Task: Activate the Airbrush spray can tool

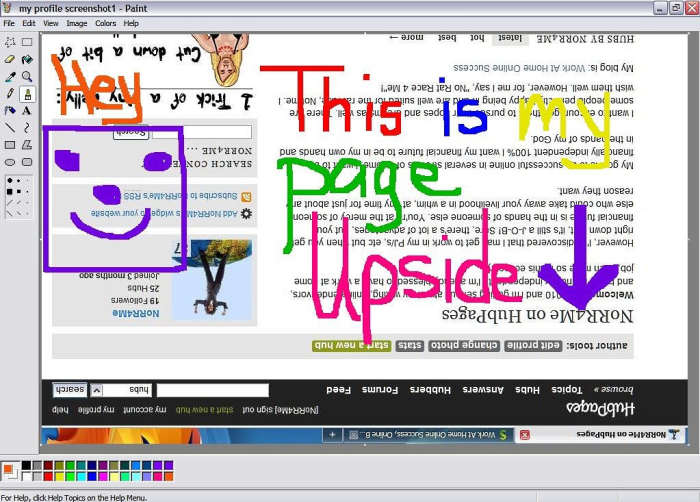Action: [x=10, y=110]
